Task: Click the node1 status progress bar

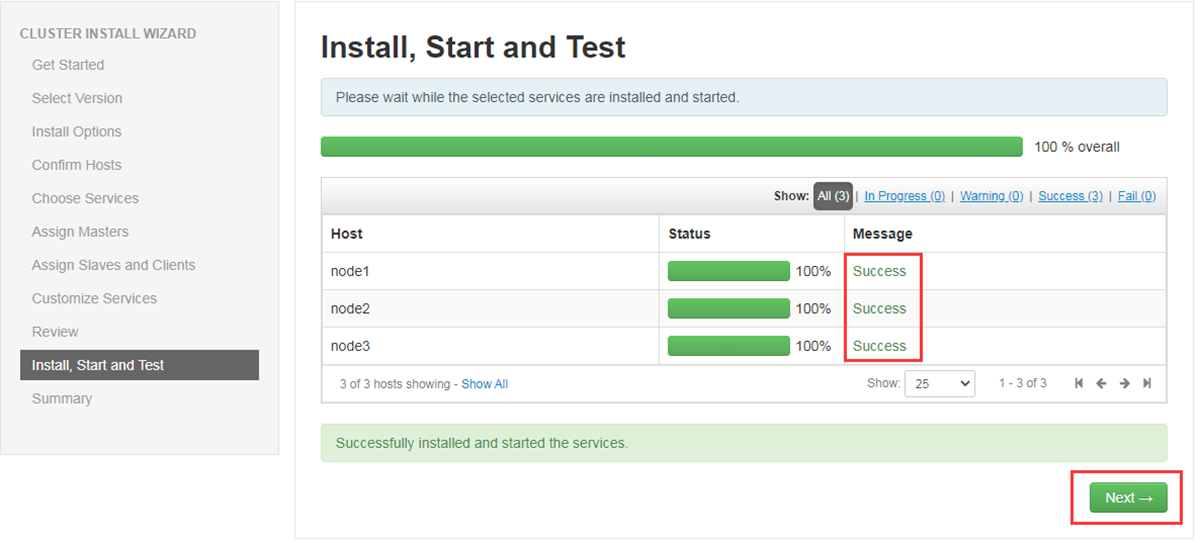Action: click(x=728, y=271)
